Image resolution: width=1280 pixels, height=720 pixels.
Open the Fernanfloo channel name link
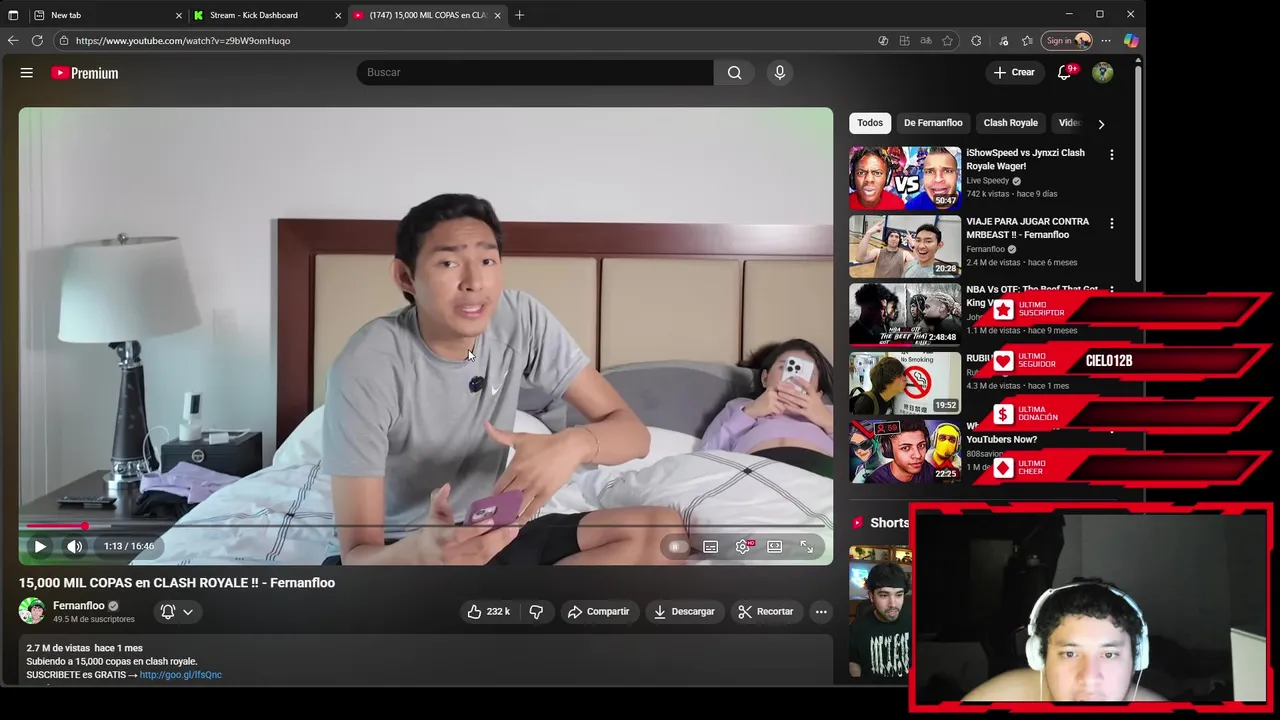(x=78, y=606)
